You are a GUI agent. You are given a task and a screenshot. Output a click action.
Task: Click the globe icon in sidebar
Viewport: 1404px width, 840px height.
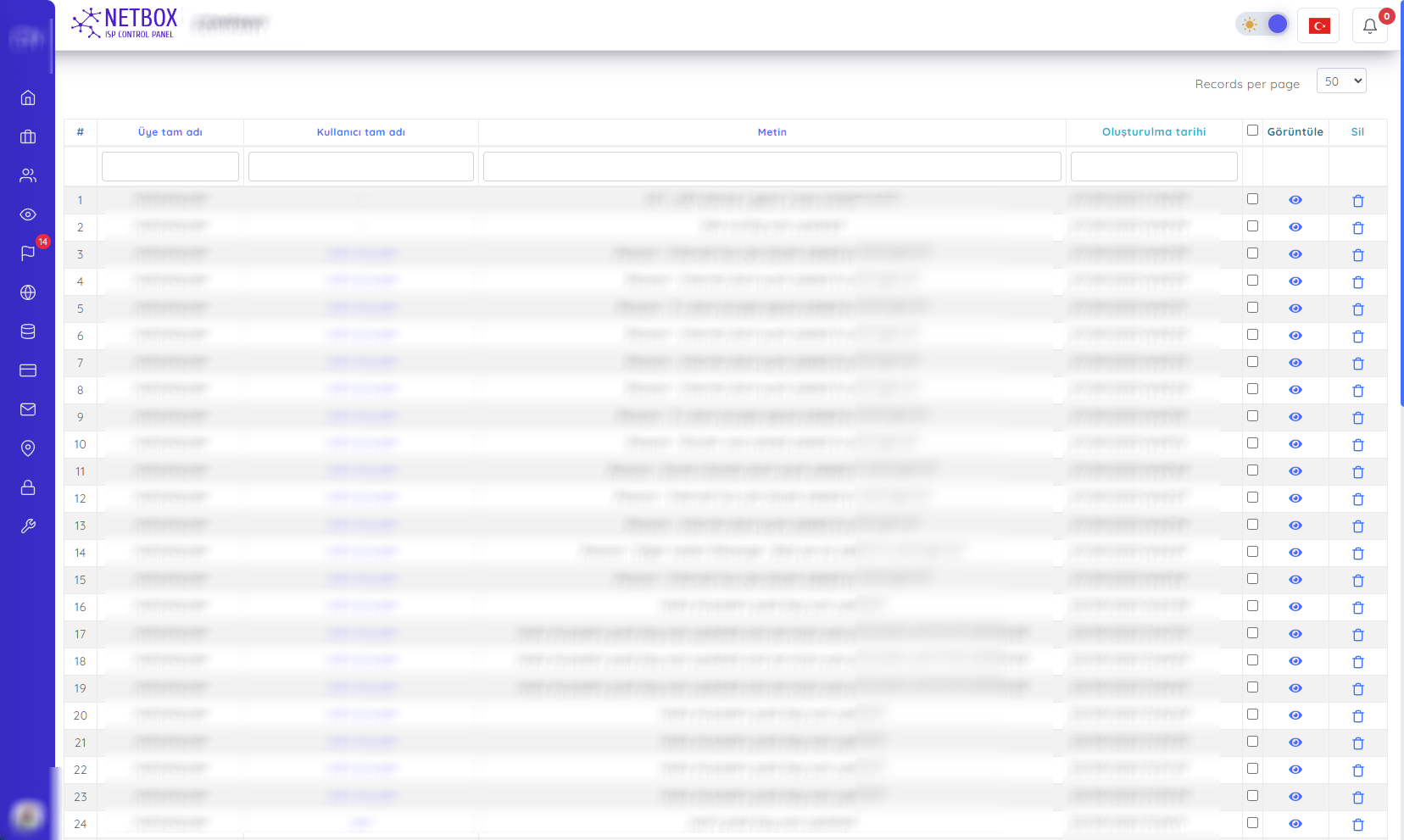[x=28, y=292]
